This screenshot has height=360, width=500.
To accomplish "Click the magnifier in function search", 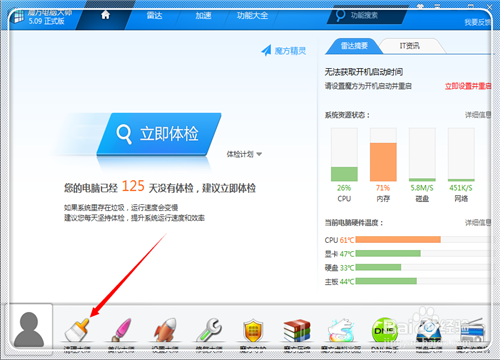I will (340, 15).
